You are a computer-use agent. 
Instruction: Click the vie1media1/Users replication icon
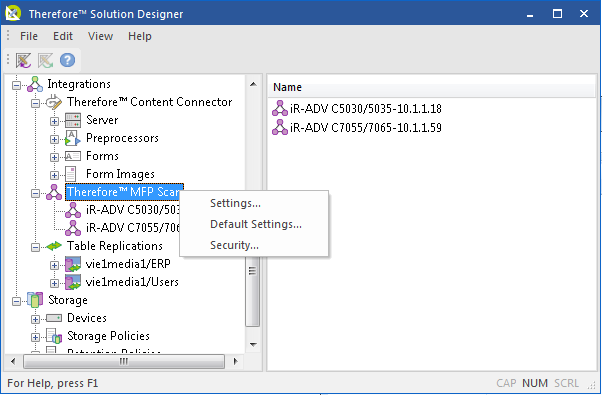[x=73, y=282]
